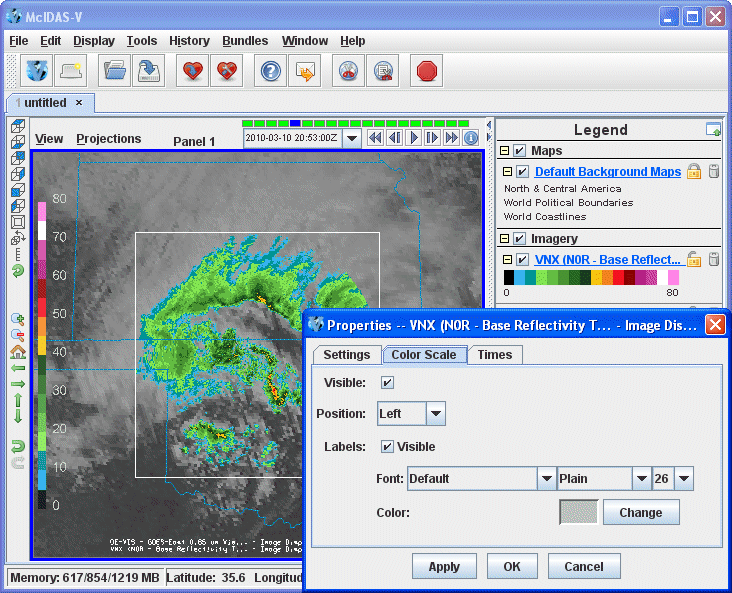Open the Data Explorer globe icon
The image size is (732, 593).
pyautogui.click(x=36, y=71)
